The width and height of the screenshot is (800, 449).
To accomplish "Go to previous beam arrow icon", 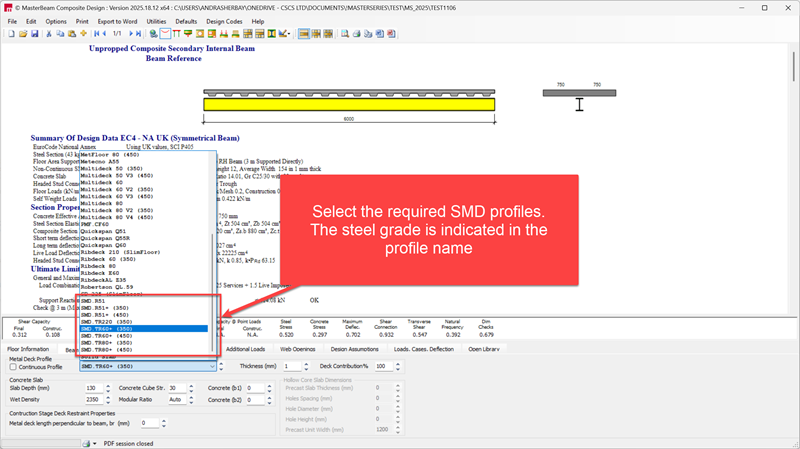I will 104,34.
